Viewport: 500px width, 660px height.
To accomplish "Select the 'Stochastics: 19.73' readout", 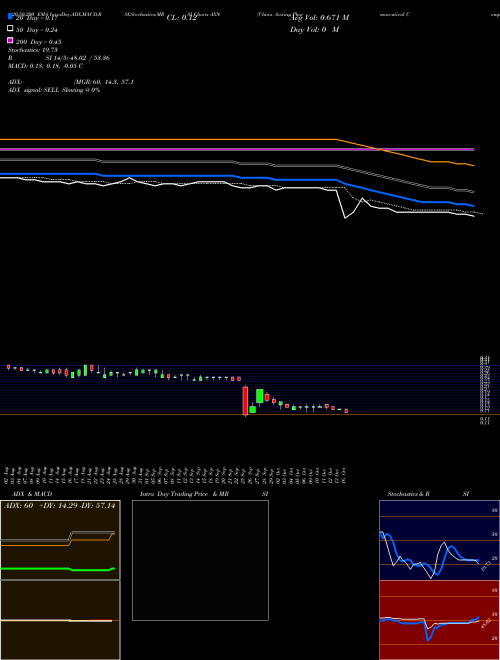I will (32, 50).
